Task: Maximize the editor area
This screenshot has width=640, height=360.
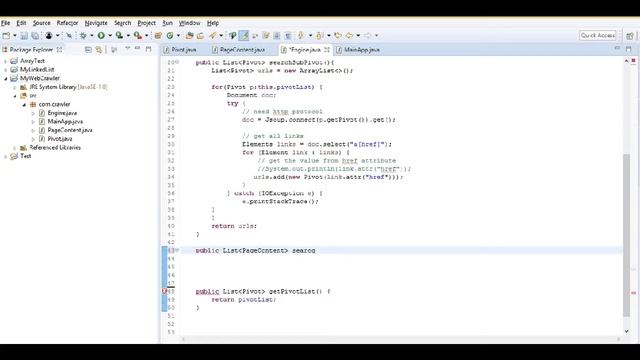Action: pyautogui.click(x=629, y=49)
